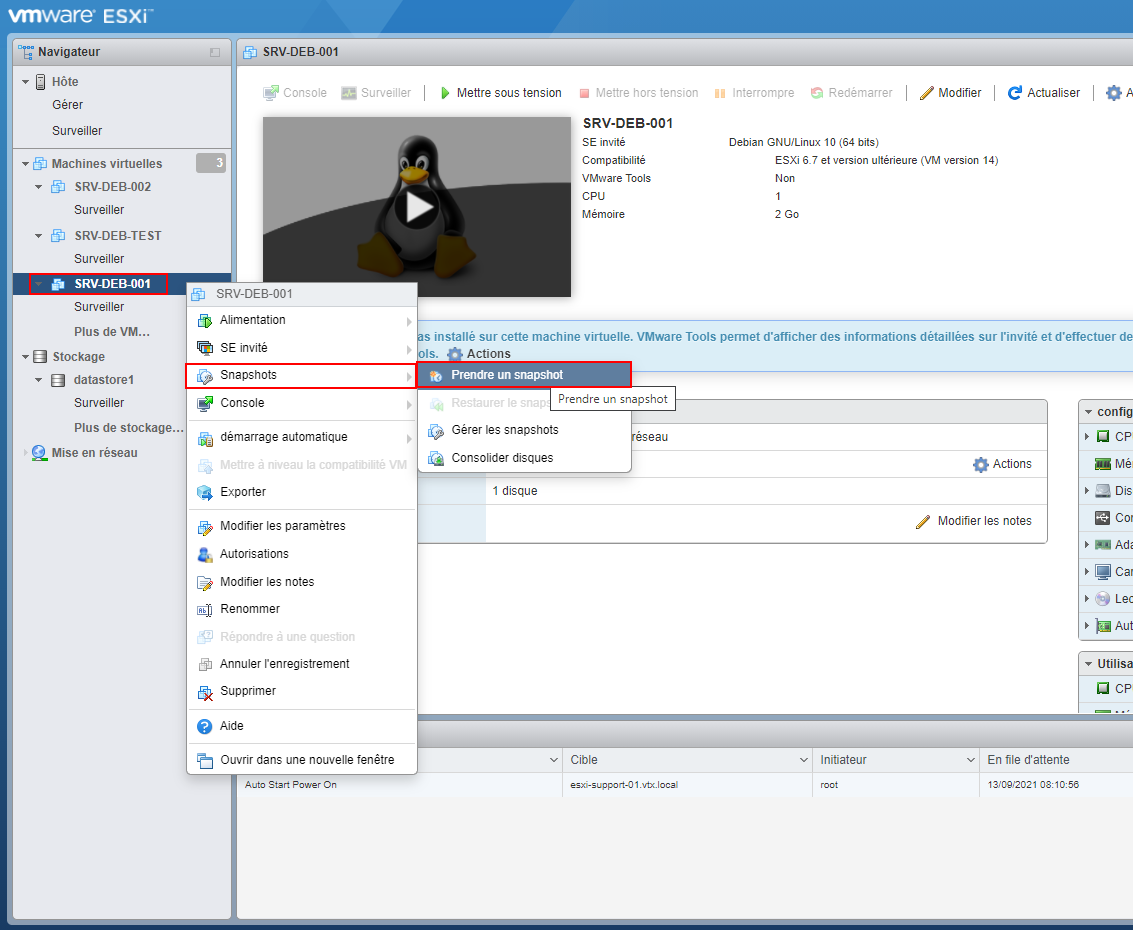This screenshot has height=930, width=1133.
Task: Open the Cible column dropdown arrow
Action: point(804,760)
